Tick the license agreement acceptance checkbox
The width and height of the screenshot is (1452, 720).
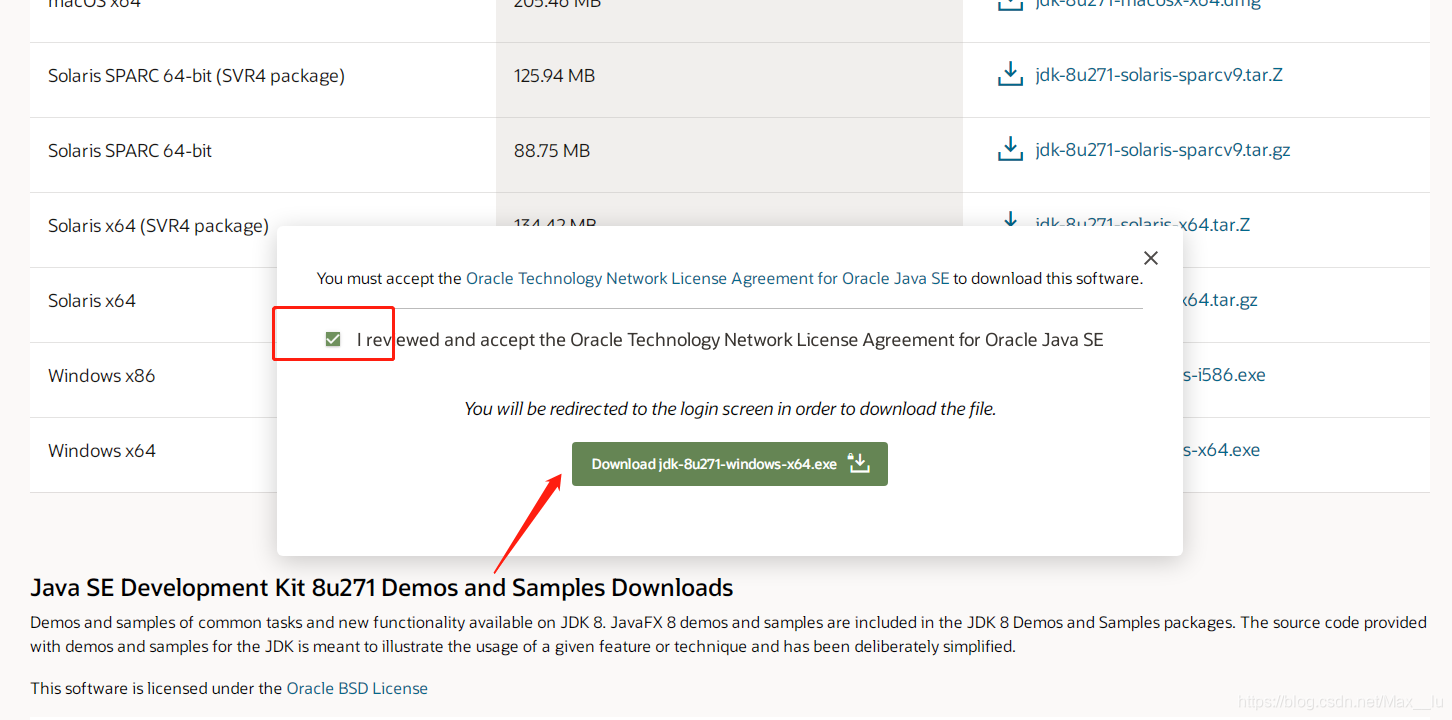(333, 340)
